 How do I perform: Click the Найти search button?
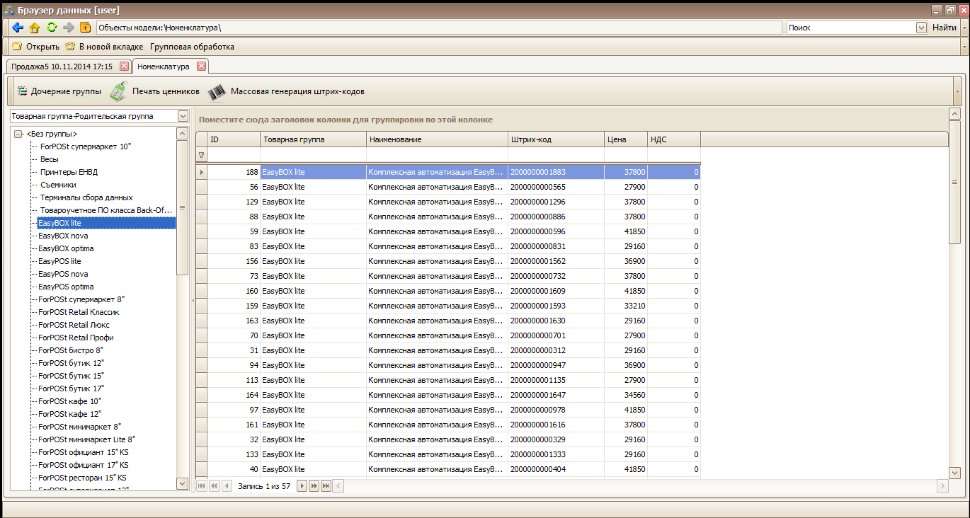pyautogui.click(x=945, y=28)
